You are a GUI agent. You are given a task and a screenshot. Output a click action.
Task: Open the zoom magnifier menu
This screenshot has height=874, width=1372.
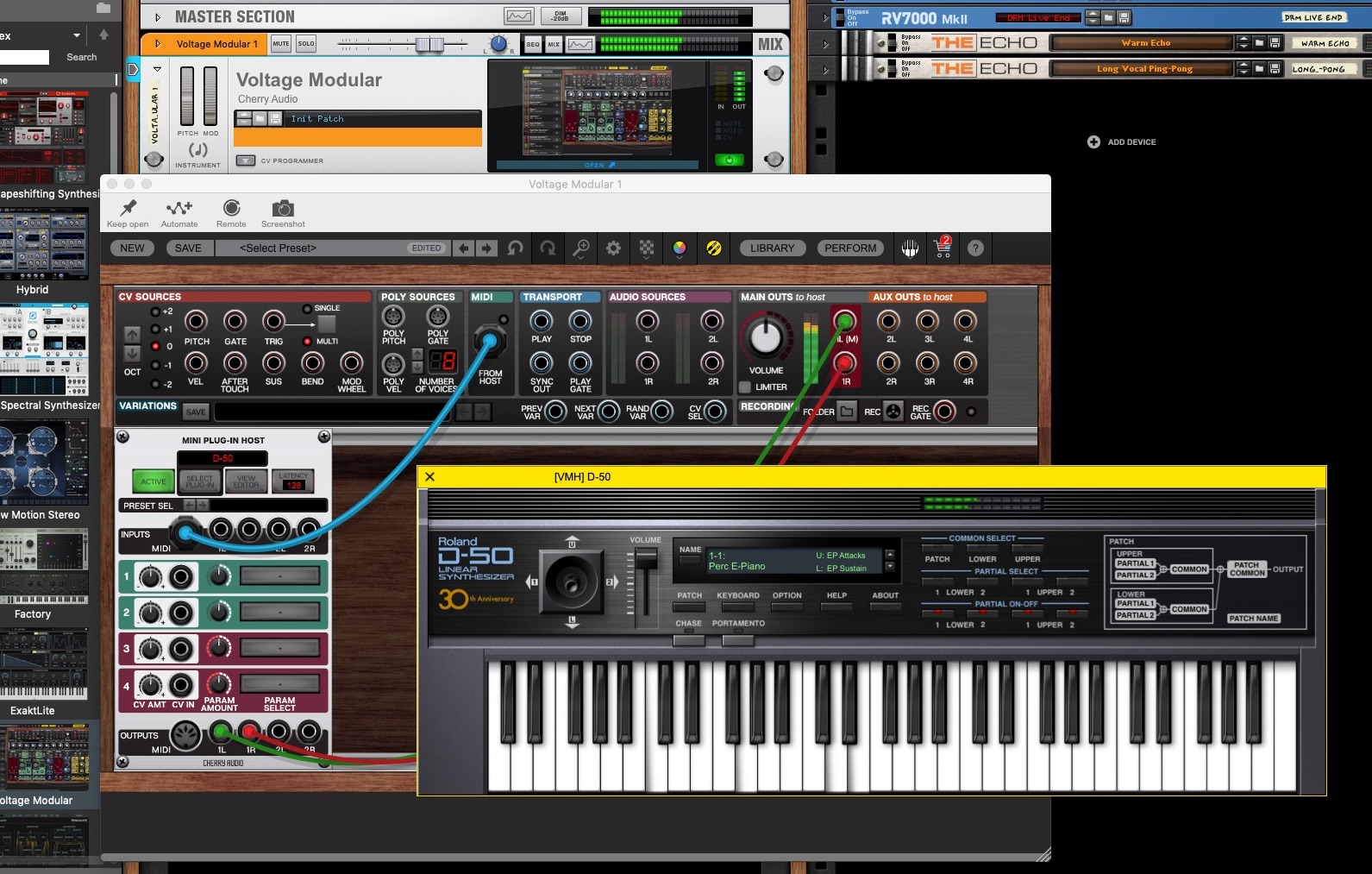click(581, 248)
